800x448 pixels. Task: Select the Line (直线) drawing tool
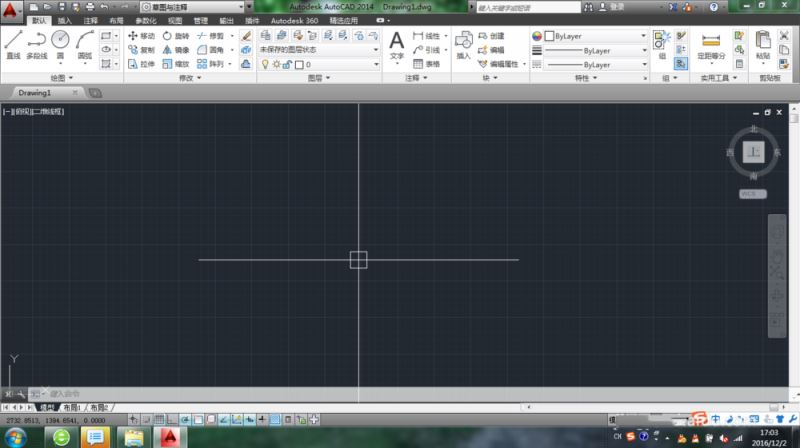13,43
